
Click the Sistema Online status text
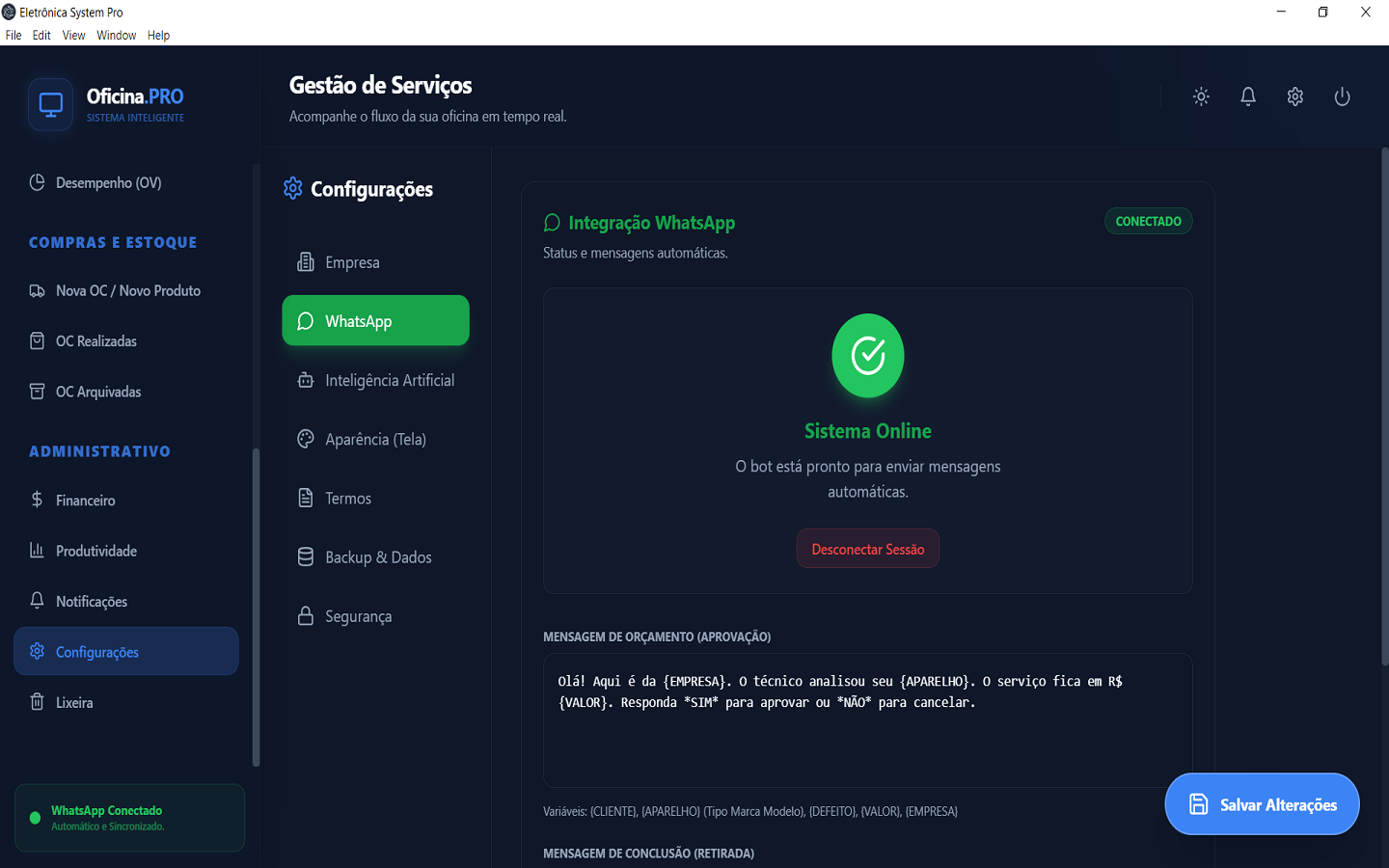[868, 431]
